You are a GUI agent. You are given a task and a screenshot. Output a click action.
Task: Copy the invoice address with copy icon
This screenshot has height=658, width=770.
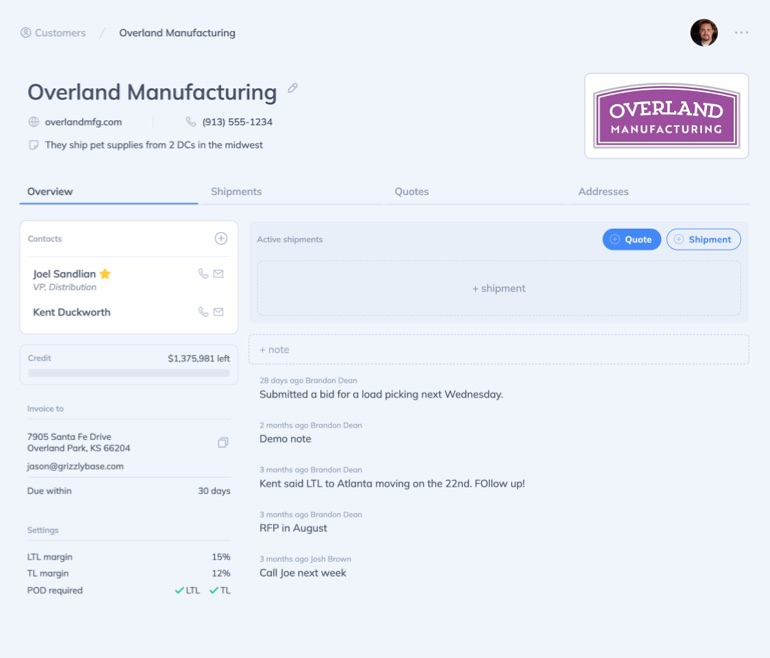[223, 442]
